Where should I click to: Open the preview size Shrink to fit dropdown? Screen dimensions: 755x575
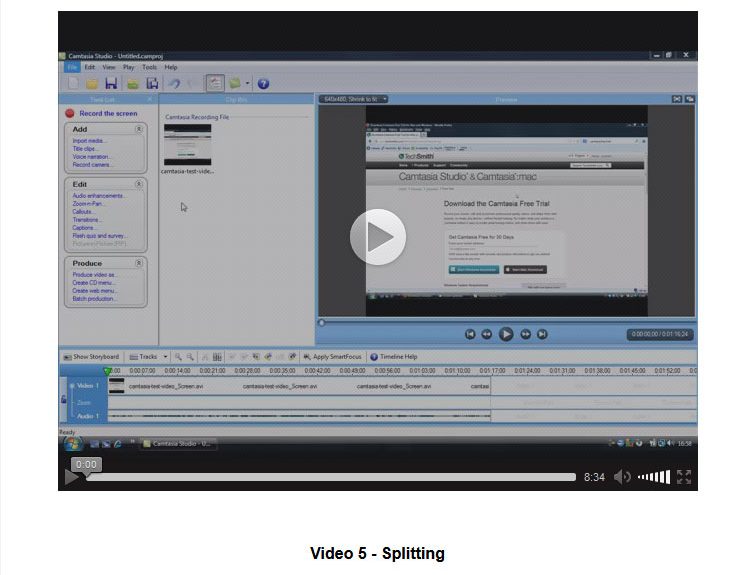354,99
